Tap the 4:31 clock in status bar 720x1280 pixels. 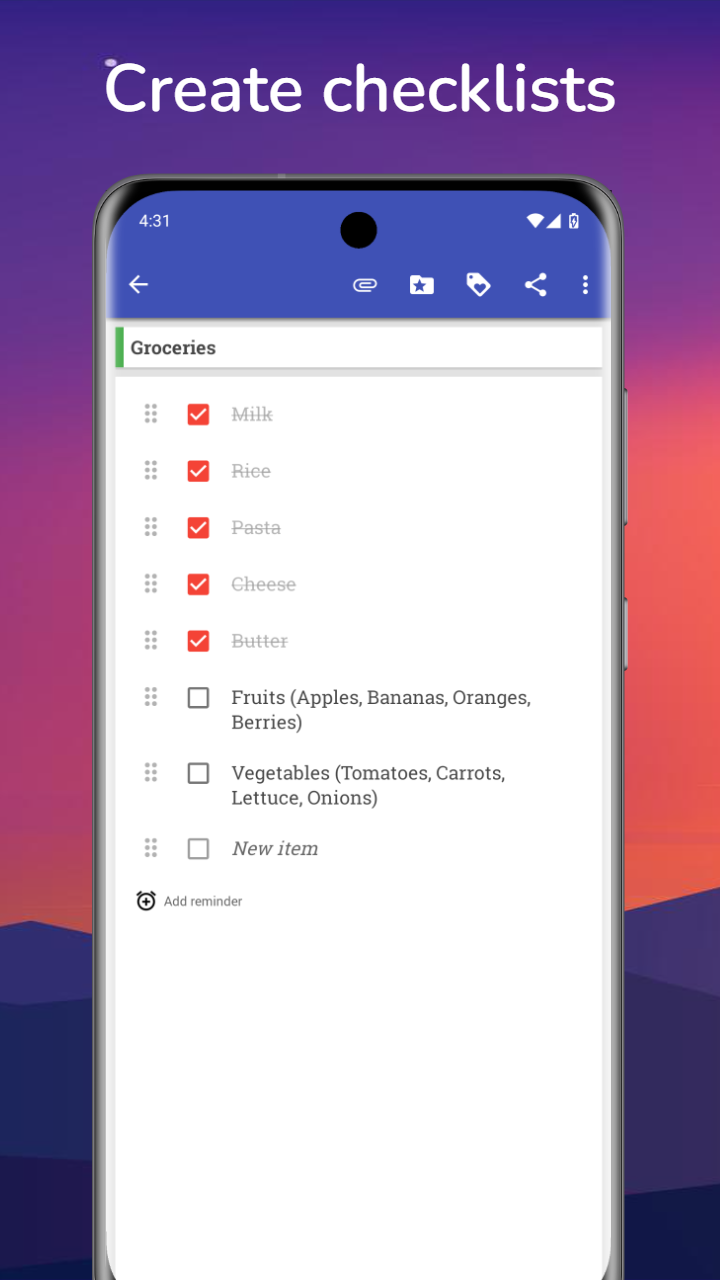tap(154, 221)
